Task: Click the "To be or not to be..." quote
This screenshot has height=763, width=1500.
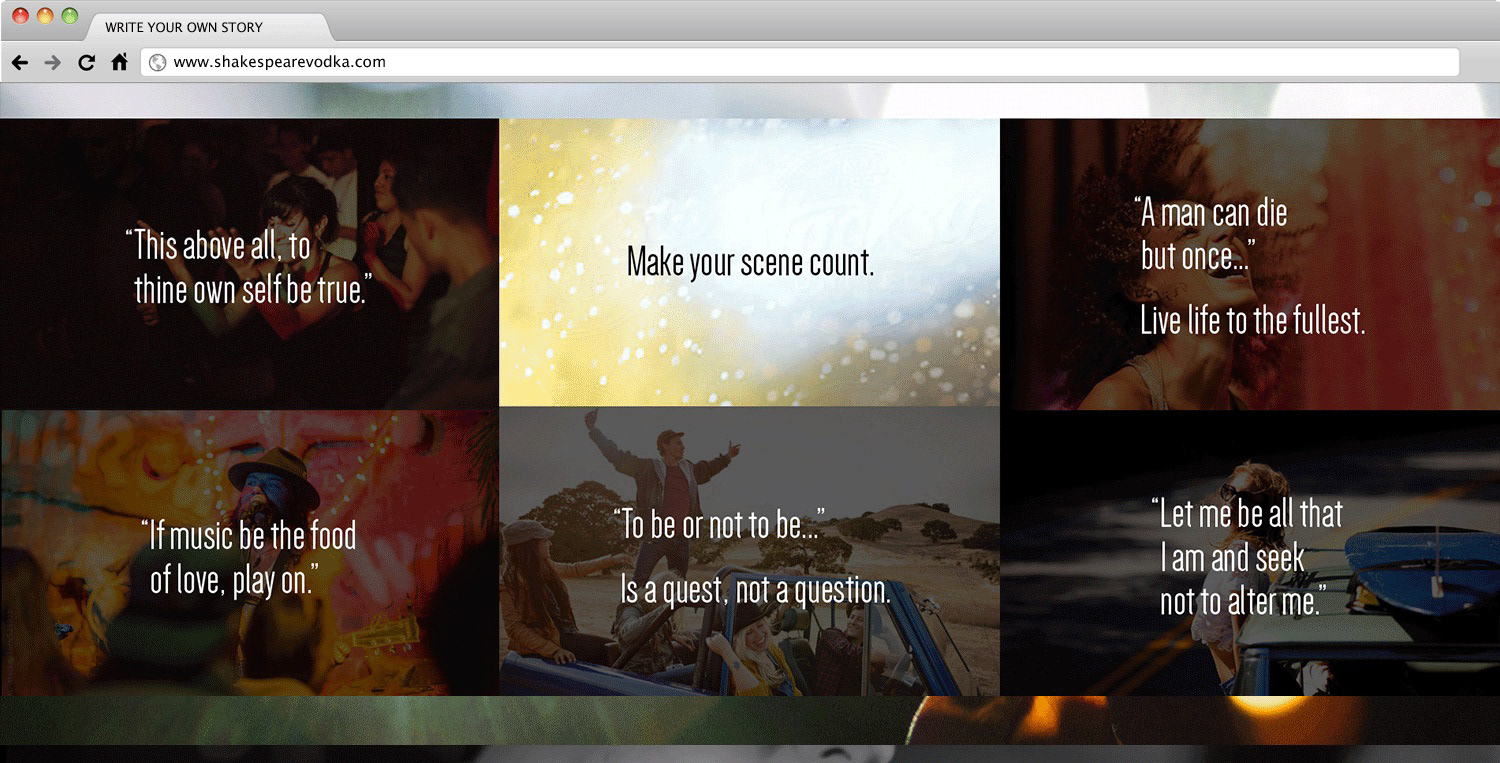Action: point(720,526)
